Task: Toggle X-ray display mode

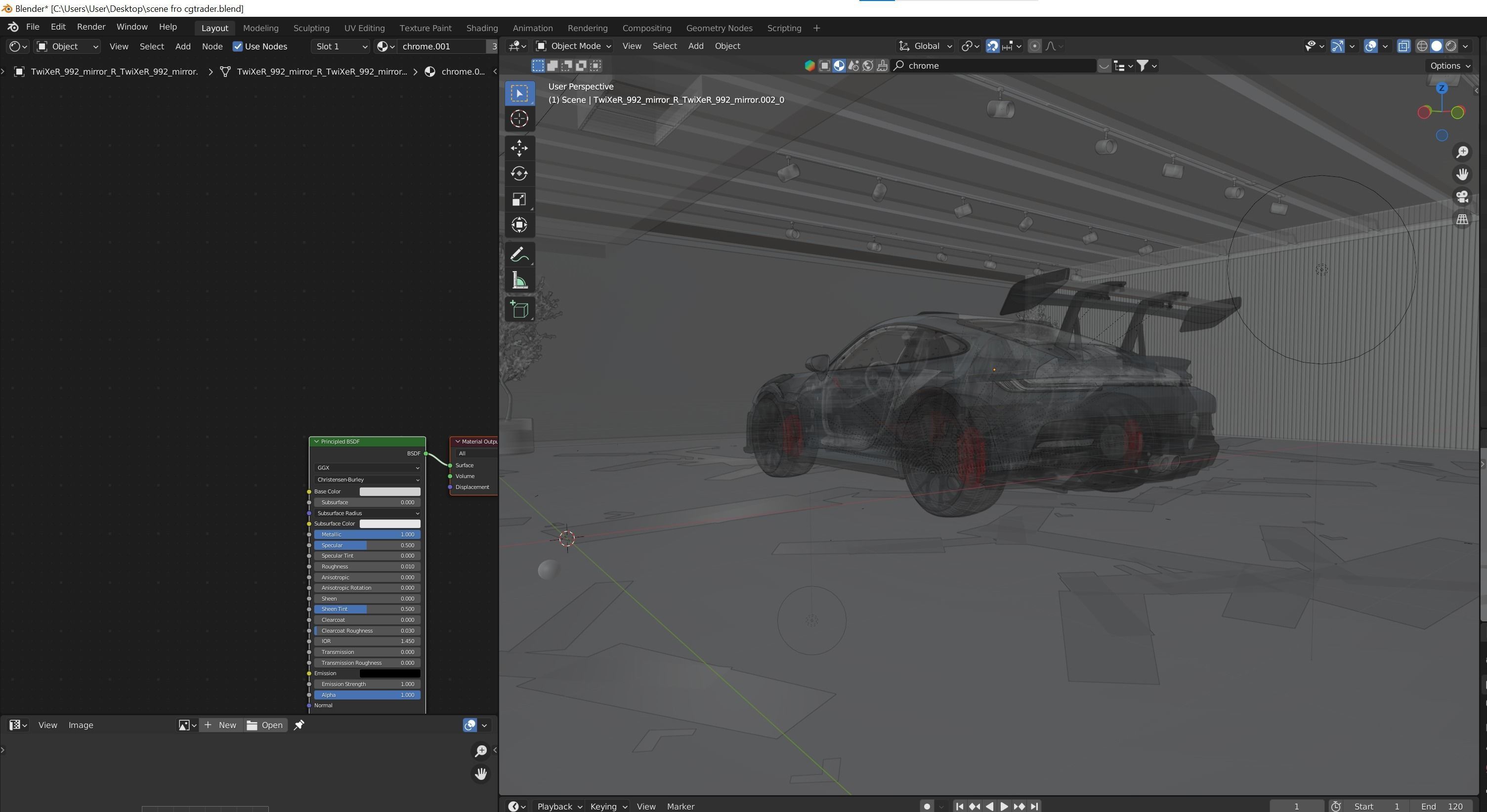Action: click(x=1403, y=46)
